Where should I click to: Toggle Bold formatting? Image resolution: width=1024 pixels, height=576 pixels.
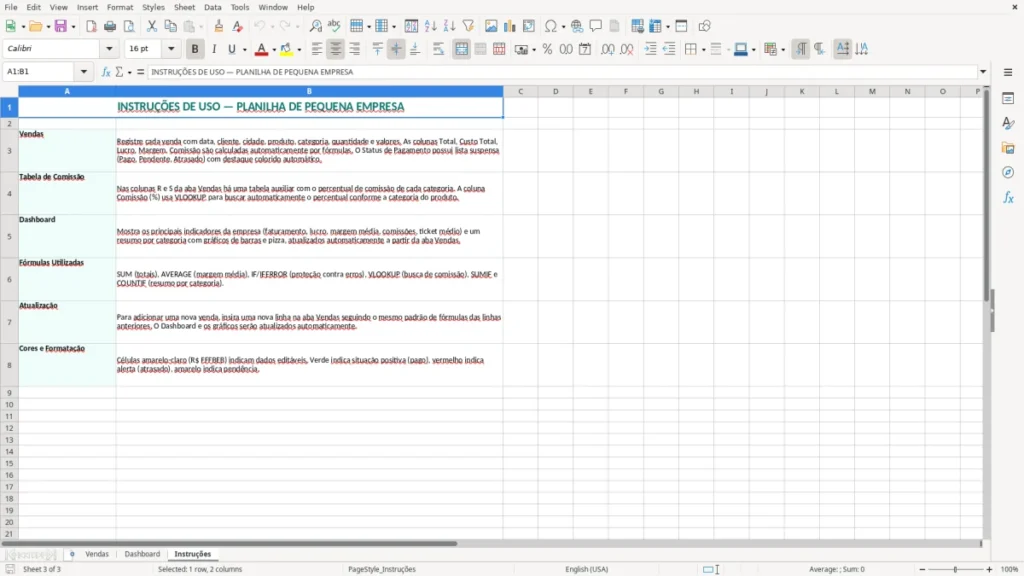pyautogui.click(x=195, y=49)
